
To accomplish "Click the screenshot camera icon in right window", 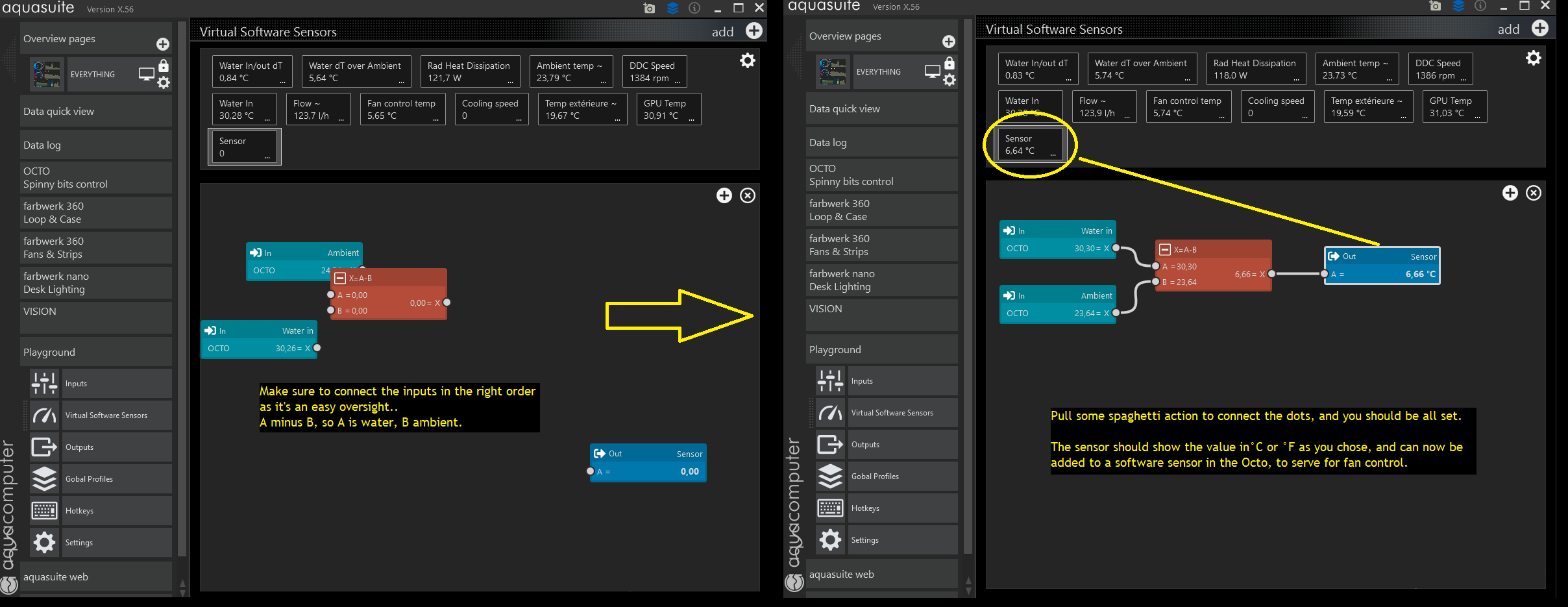I will 1435,6.
